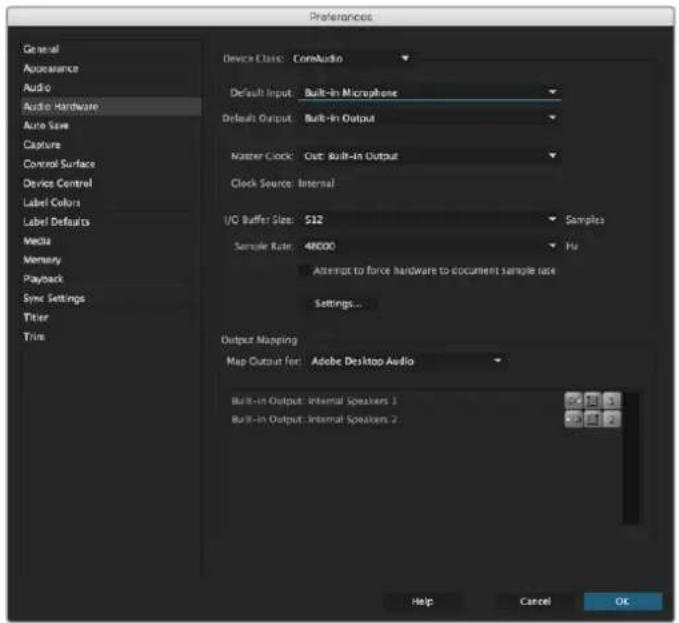Image resolution: width=679 pixels, height=623 pixels.
Task: Open Label Colors preferences
Action: coord(112,202)
